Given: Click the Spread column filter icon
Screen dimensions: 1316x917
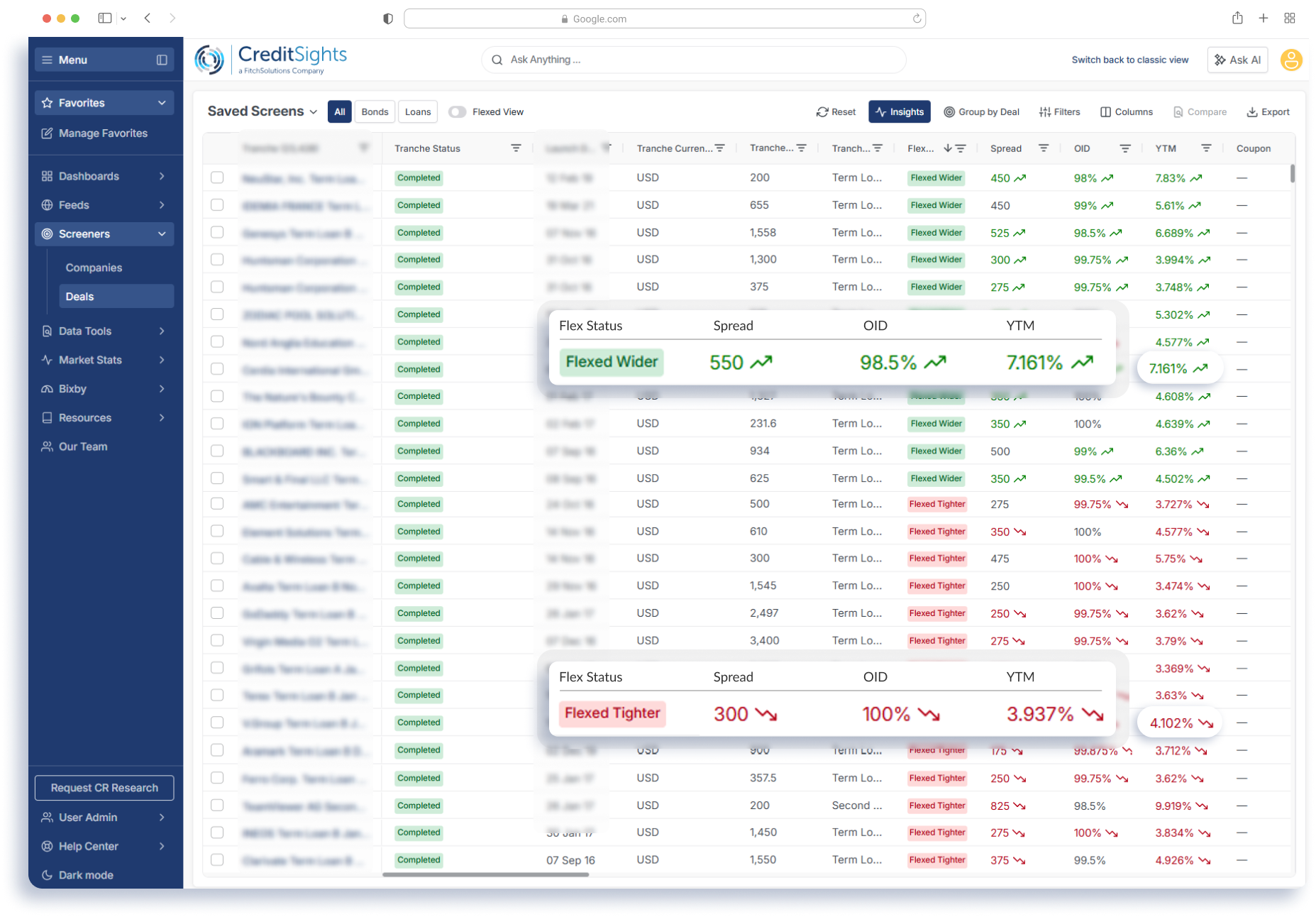Looking at the screenshot, I should 1043,148.
